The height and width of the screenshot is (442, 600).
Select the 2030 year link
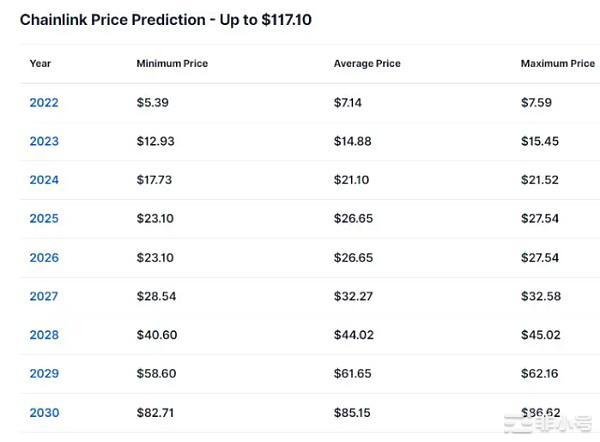point(44,412)
